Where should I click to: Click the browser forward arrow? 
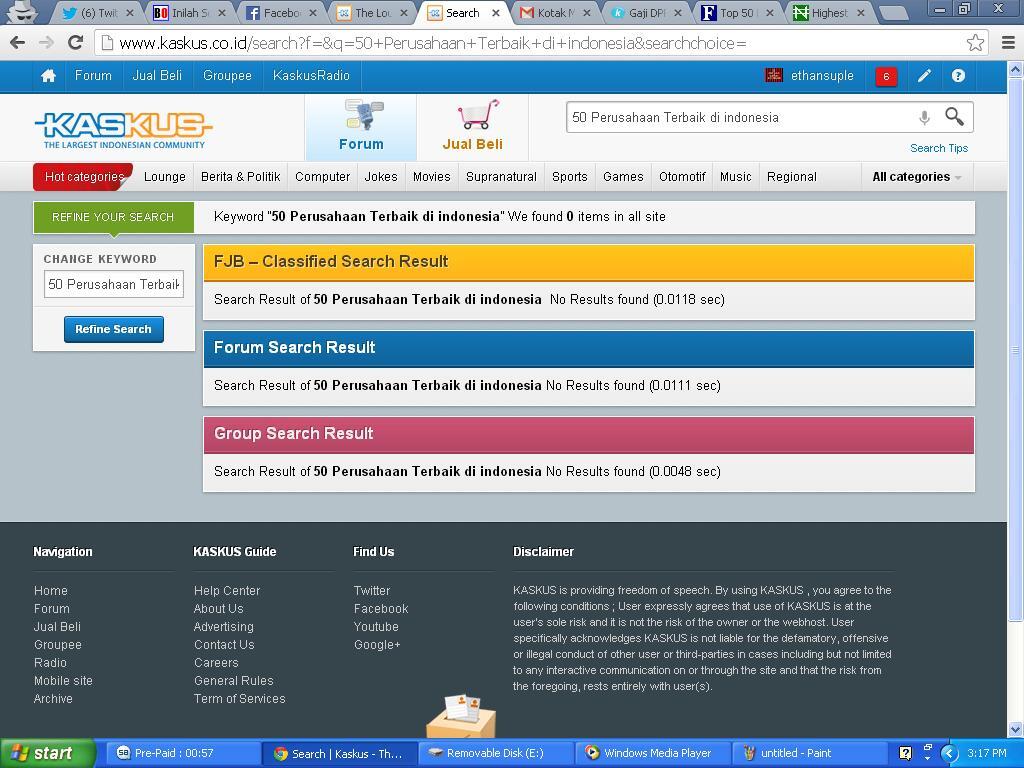[x=46, y=43]
